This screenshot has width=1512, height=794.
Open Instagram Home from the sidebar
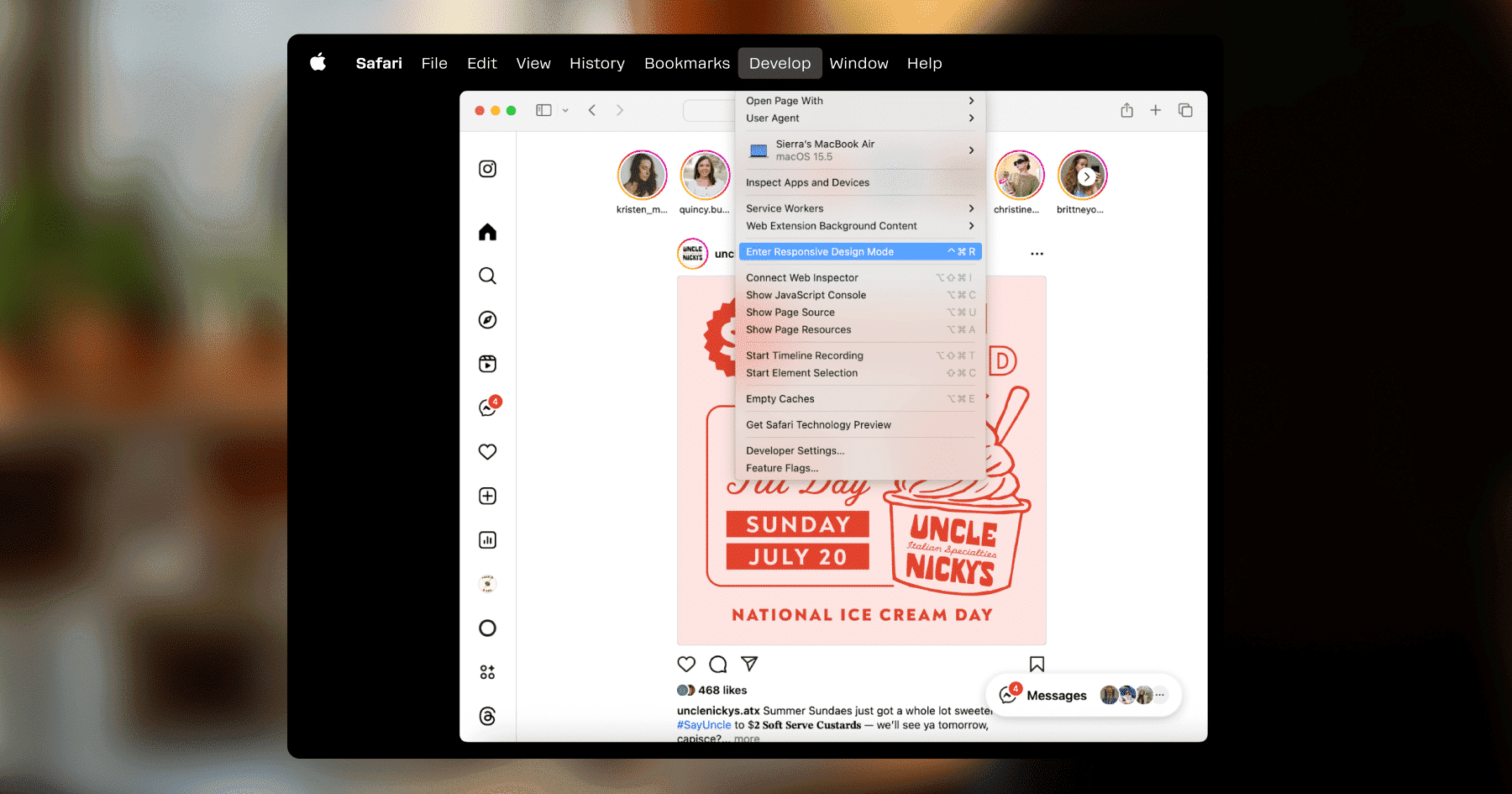tap(487, 232)
